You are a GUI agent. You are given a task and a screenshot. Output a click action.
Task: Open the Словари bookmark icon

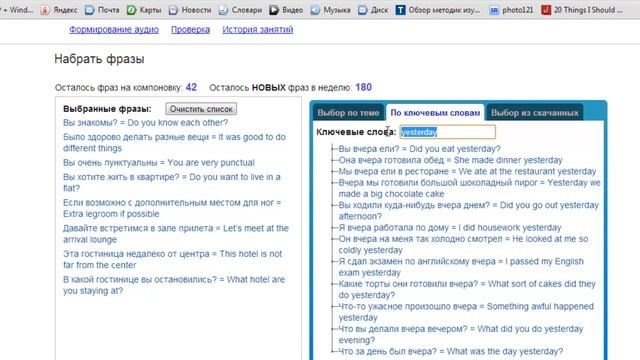[x=223, y=10]
